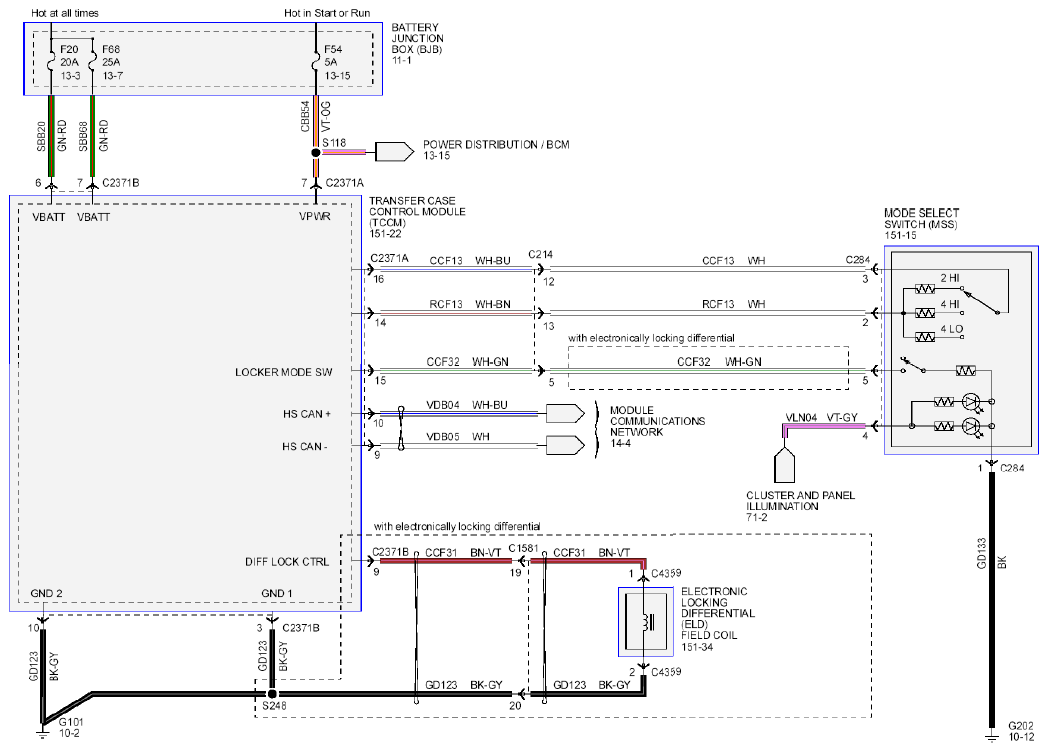Click the rotary mode switch wiper symbol

click(x=980, y=301)
